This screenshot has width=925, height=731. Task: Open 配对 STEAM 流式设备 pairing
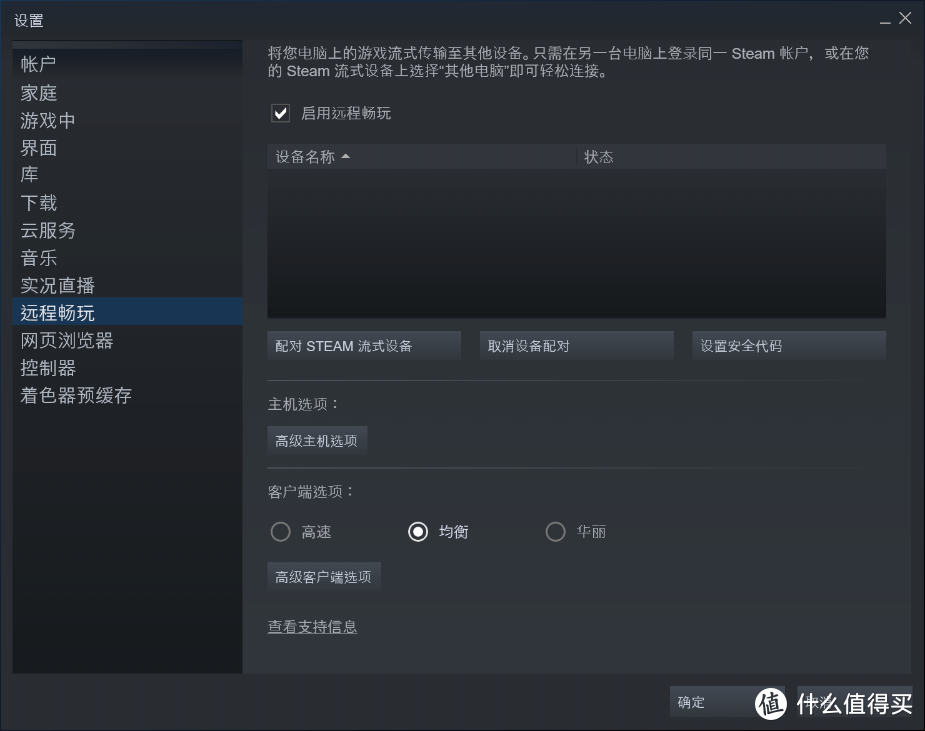364,344
